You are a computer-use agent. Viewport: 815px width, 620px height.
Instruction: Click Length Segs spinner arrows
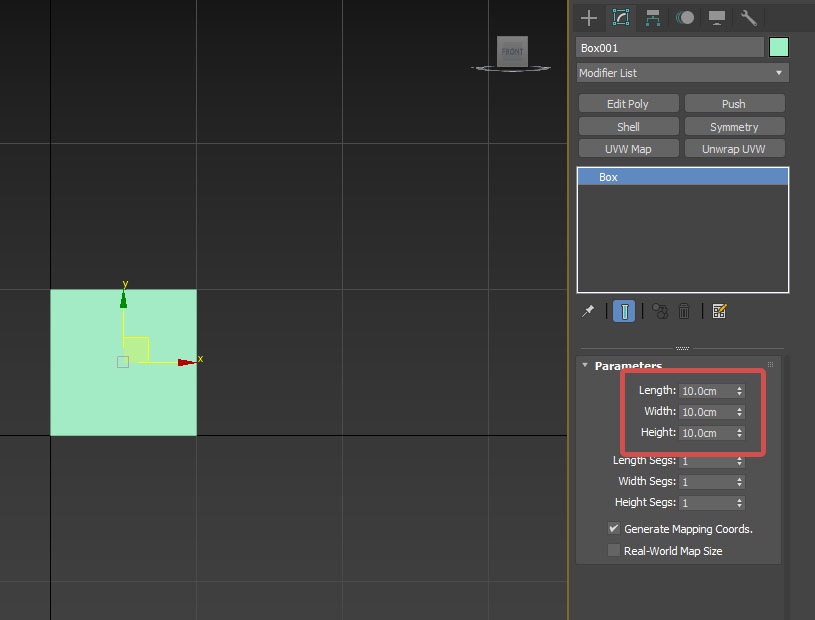(x=739, y=461)
